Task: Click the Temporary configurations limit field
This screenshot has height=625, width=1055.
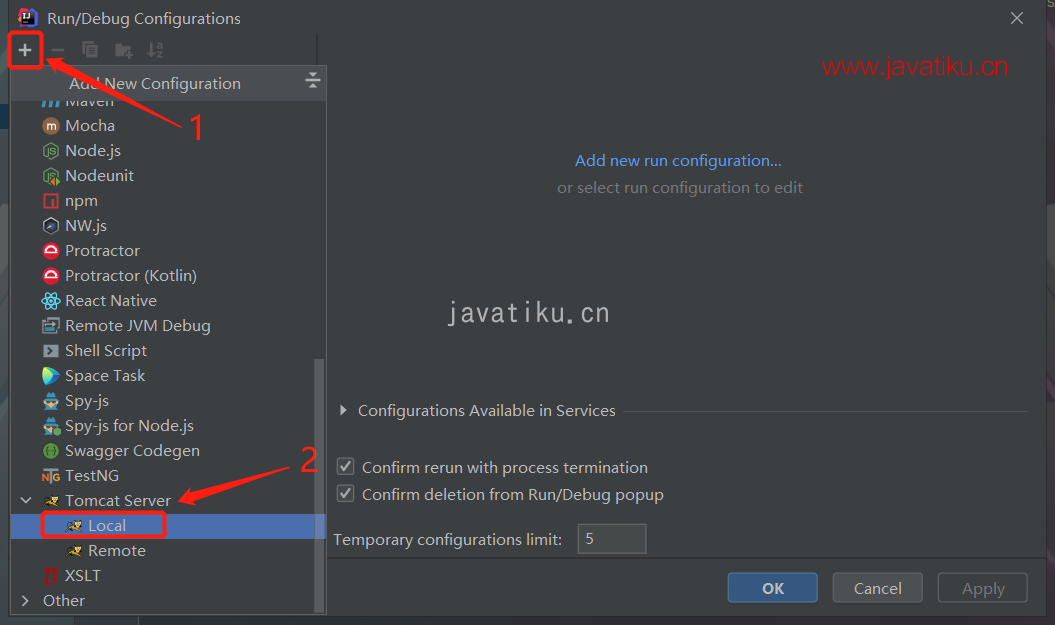Action: point(612,539)
